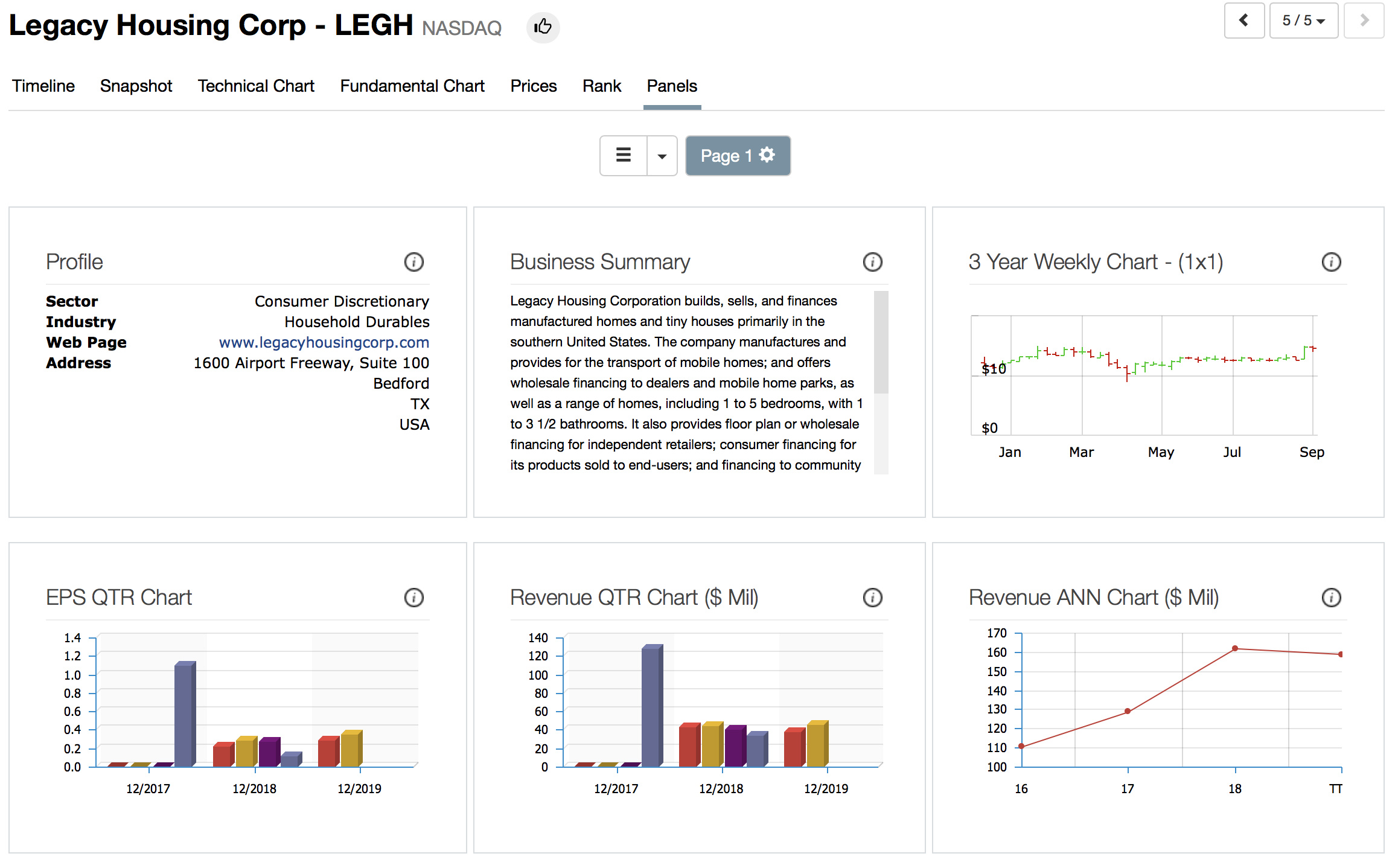Screen dimensions: 1398x868
Task: Visit www.legacyhousingcorp.com link
Action: point(324,342)
